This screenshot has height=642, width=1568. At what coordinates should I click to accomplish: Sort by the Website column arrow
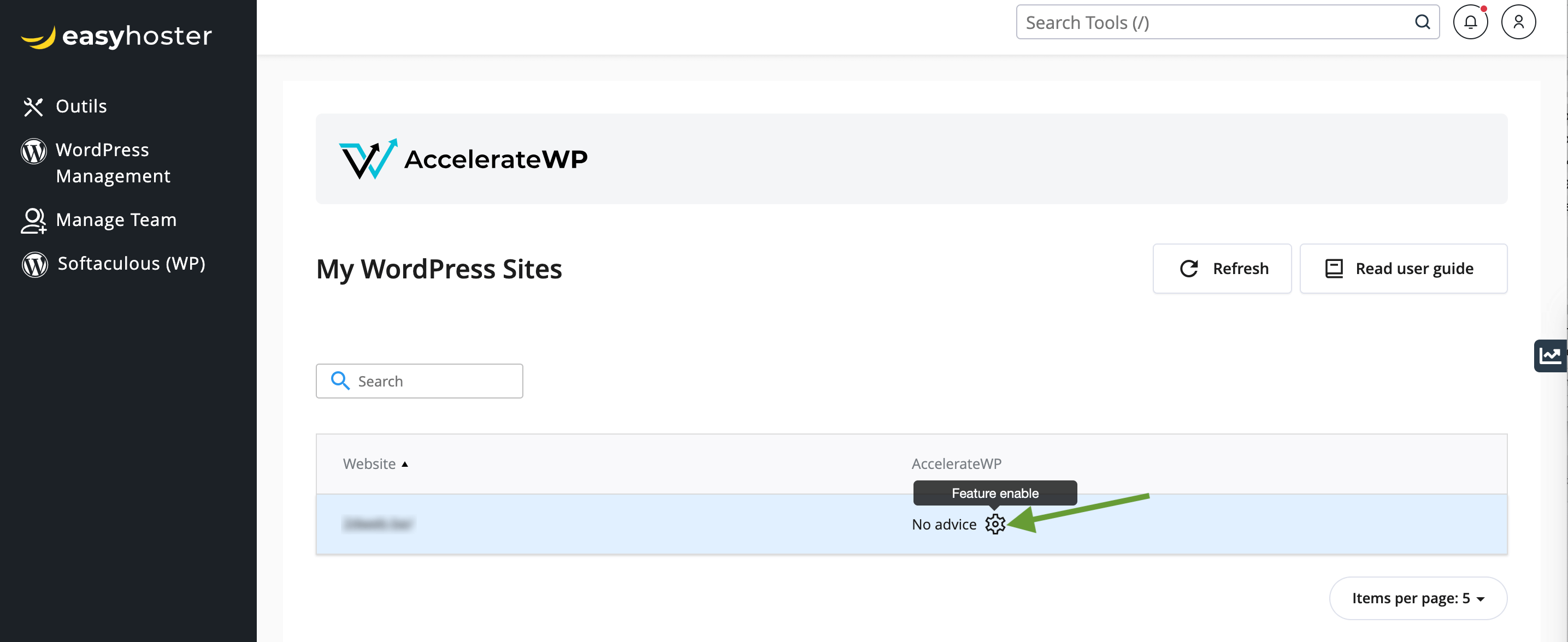tap(405, 465)
